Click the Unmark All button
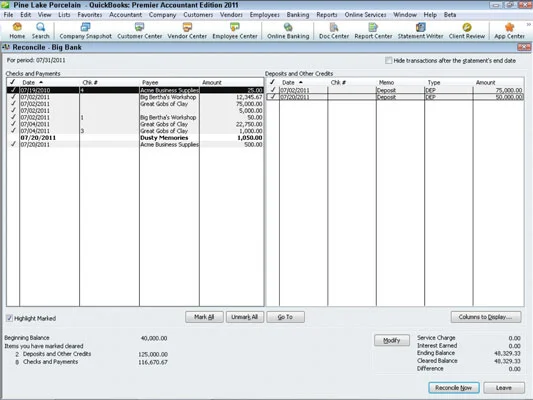Viewport: 533px width, 400px height. [x=244, y=317]
